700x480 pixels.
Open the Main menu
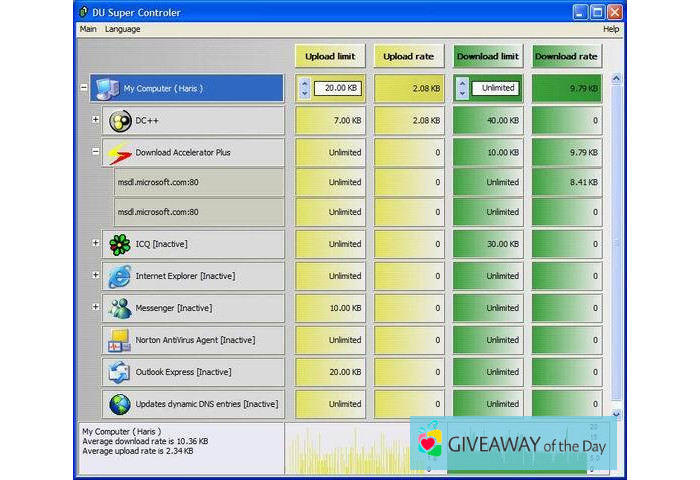pos(88,29)
